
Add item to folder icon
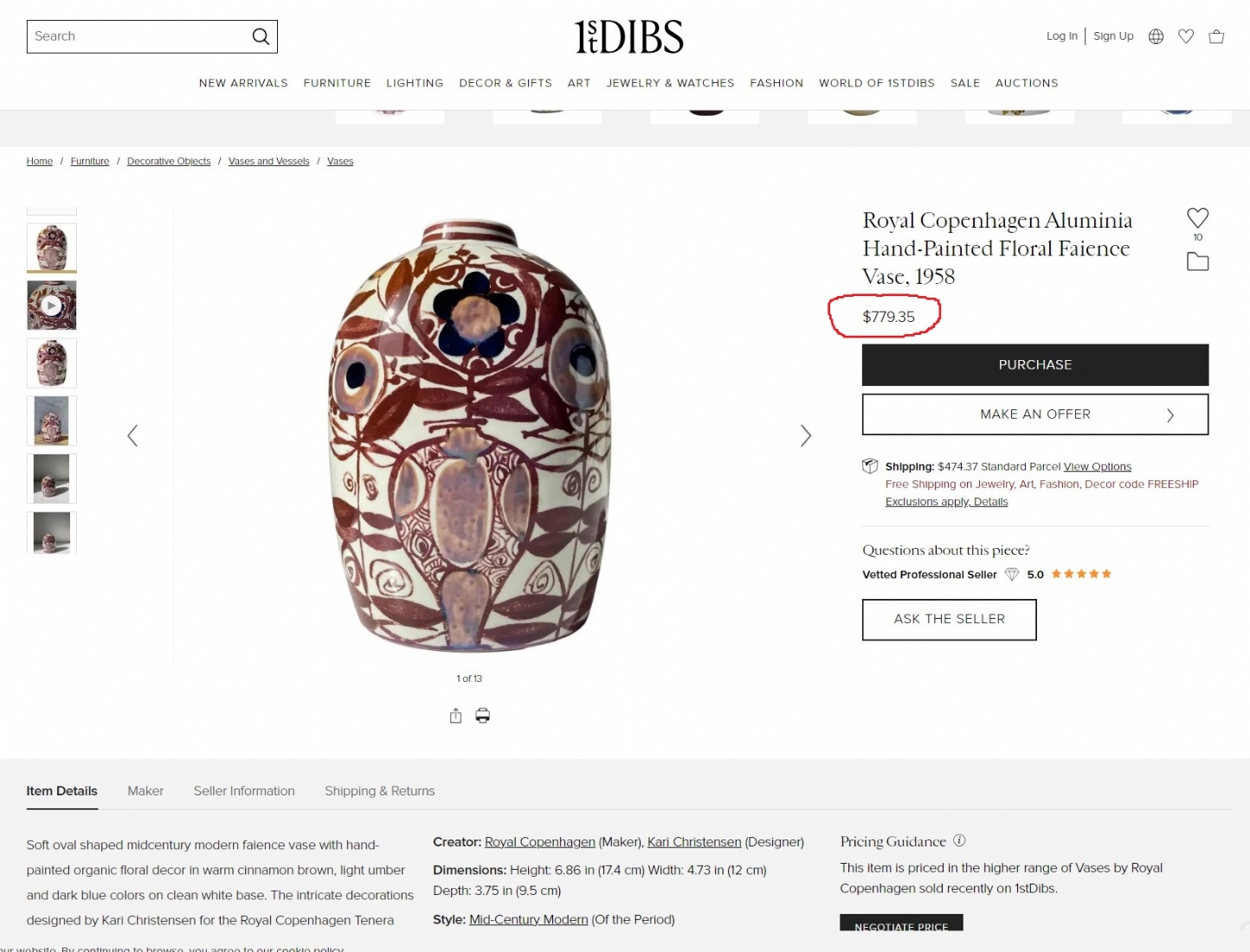point(1197,261)
